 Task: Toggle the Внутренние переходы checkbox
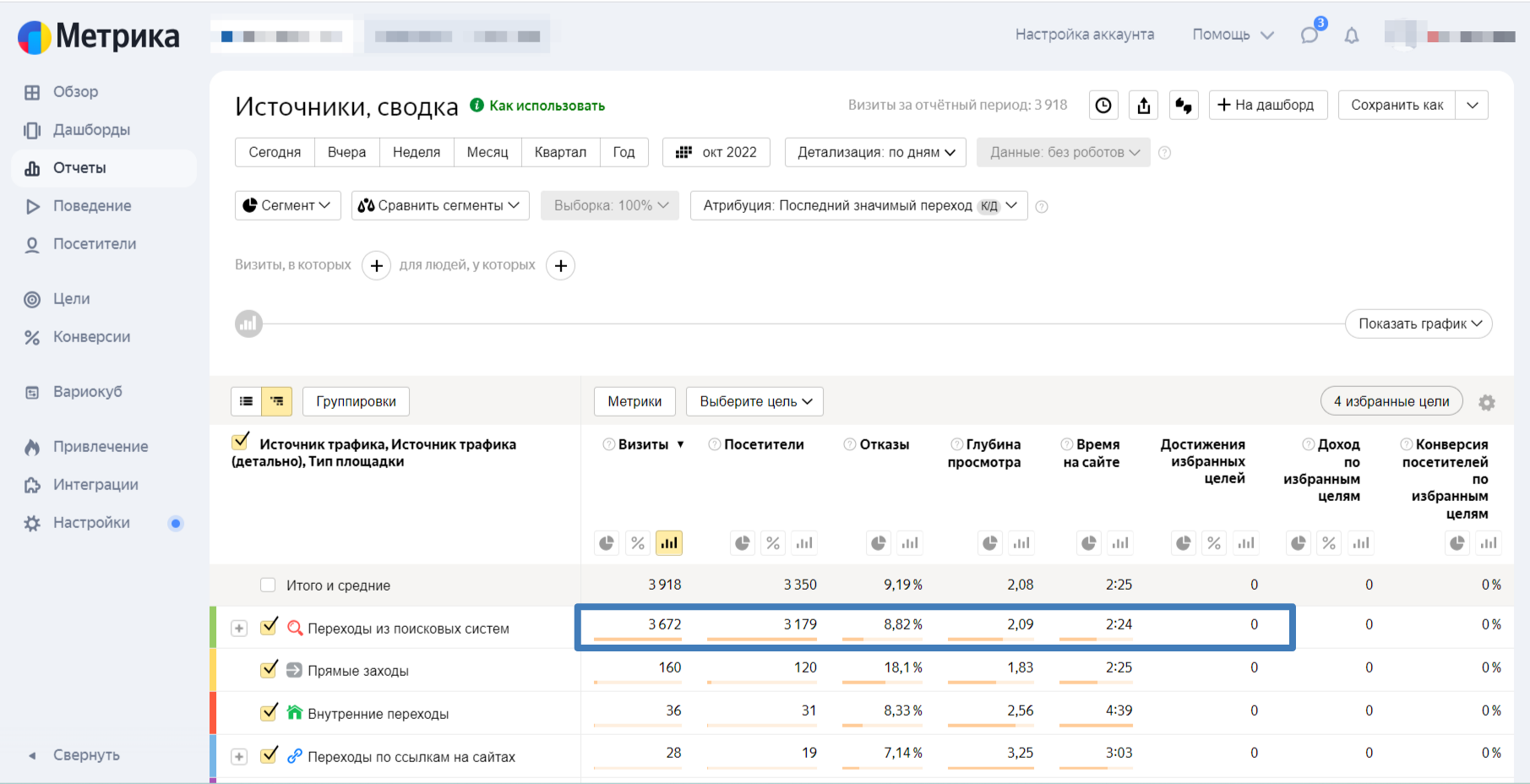270,713
